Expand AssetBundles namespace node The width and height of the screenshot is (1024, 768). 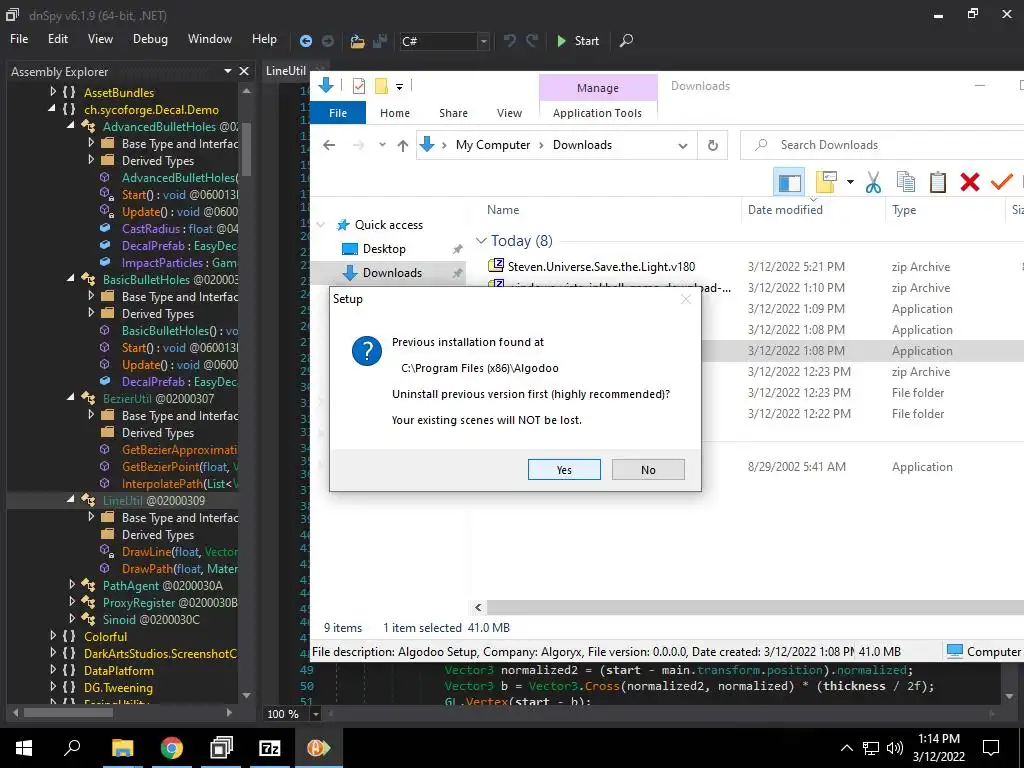[53, 92]
